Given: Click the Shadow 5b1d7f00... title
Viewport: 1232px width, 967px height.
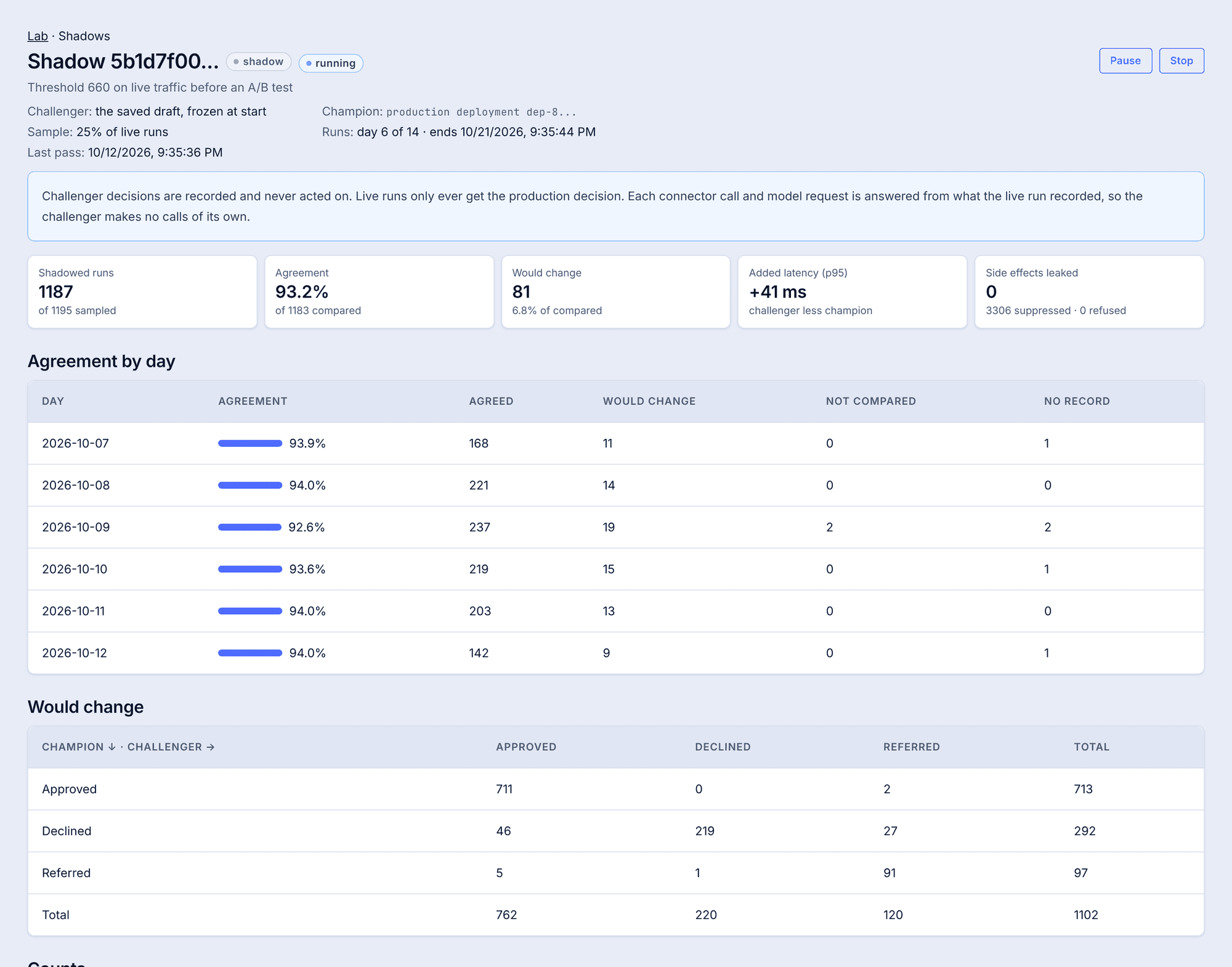Looking at the screenshot, I should [x=123, y=61].
